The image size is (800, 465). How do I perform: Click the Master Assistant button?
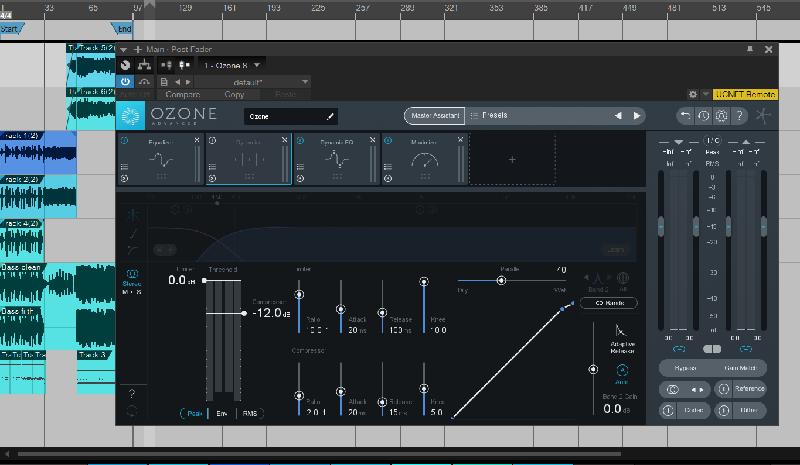click(435, 116)
